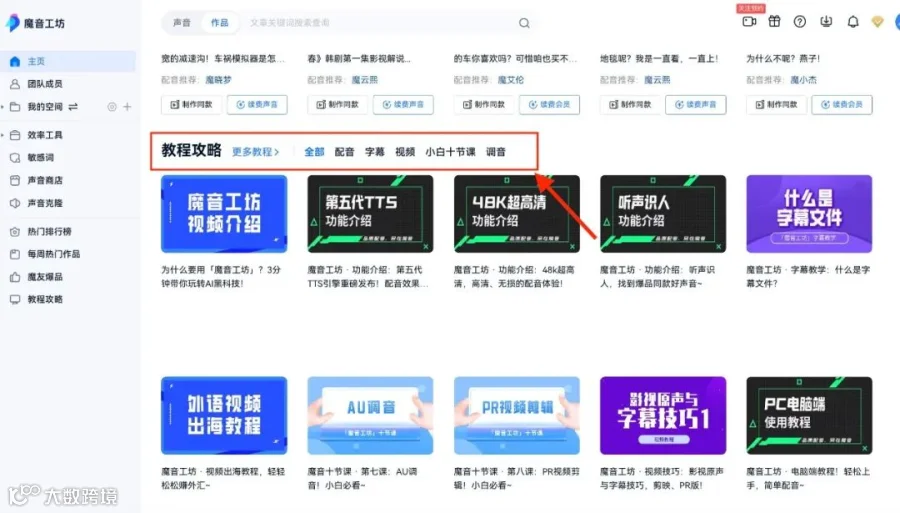Open settings gear beside 我的空间
This screenshot has width=900, height=513.
pyautogui.click(x=112, y=107)
